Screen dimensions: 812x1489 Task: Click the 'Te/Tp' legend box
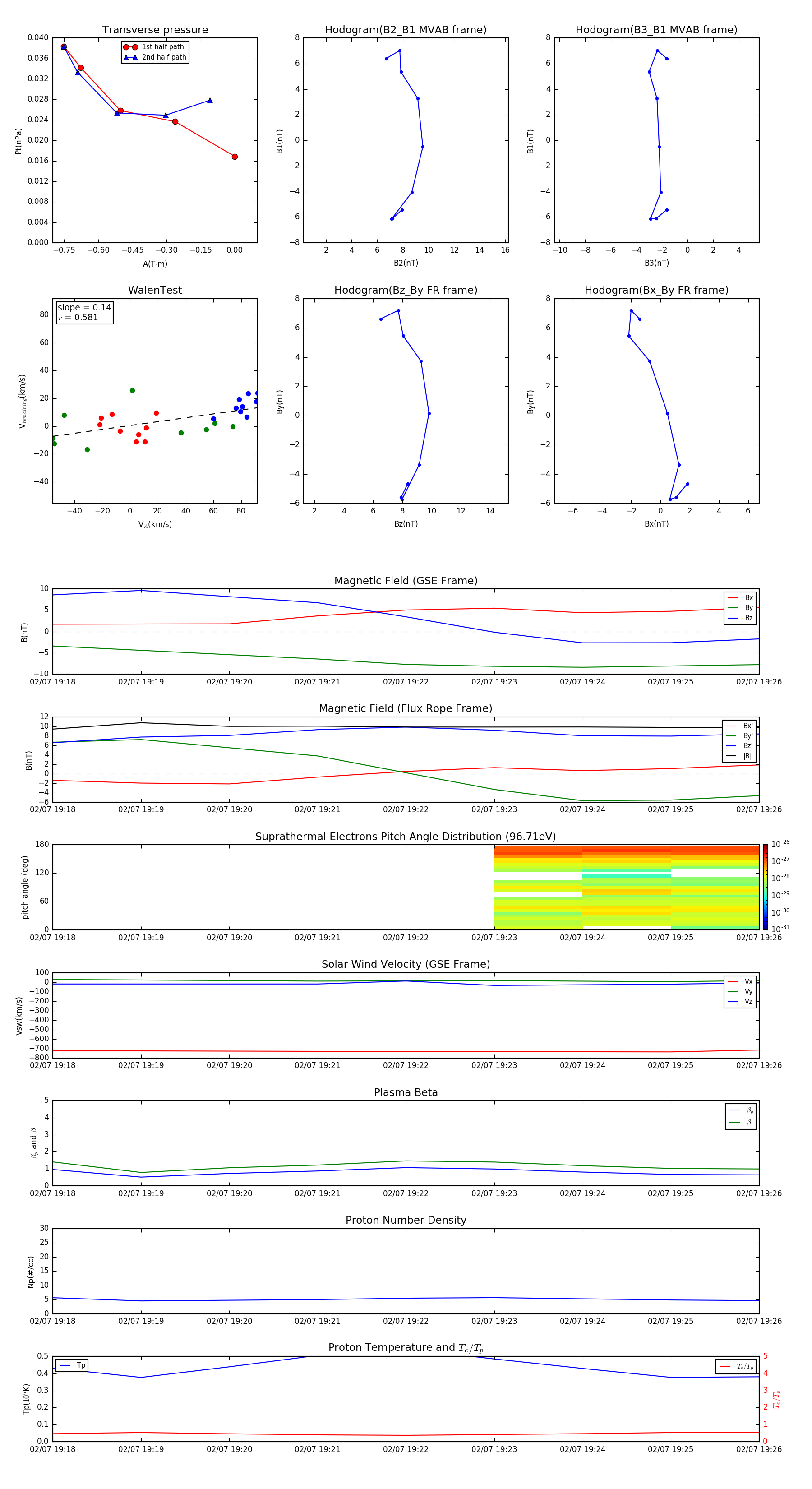pyautogui.click(x=736, y=1366)
